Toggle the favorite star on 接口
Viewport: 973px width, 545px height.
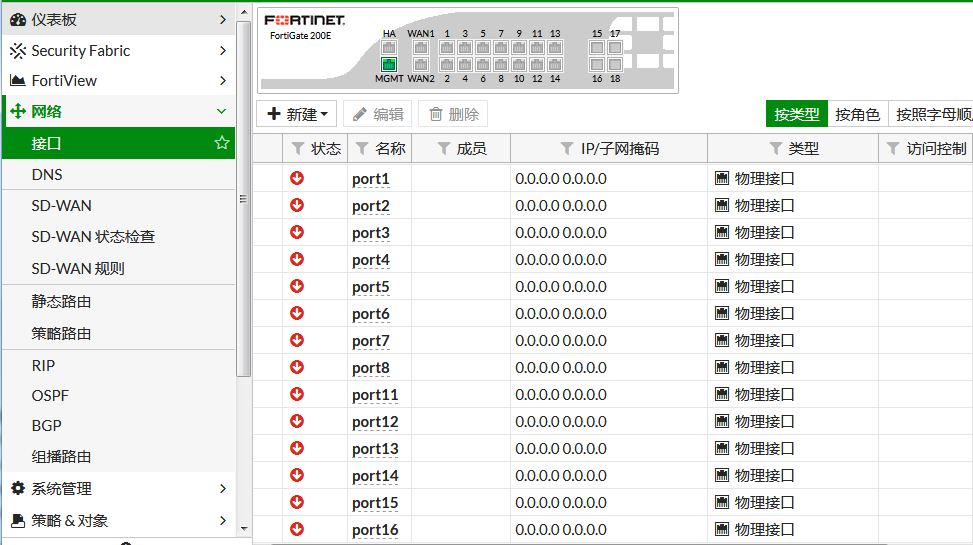[222, 143]
